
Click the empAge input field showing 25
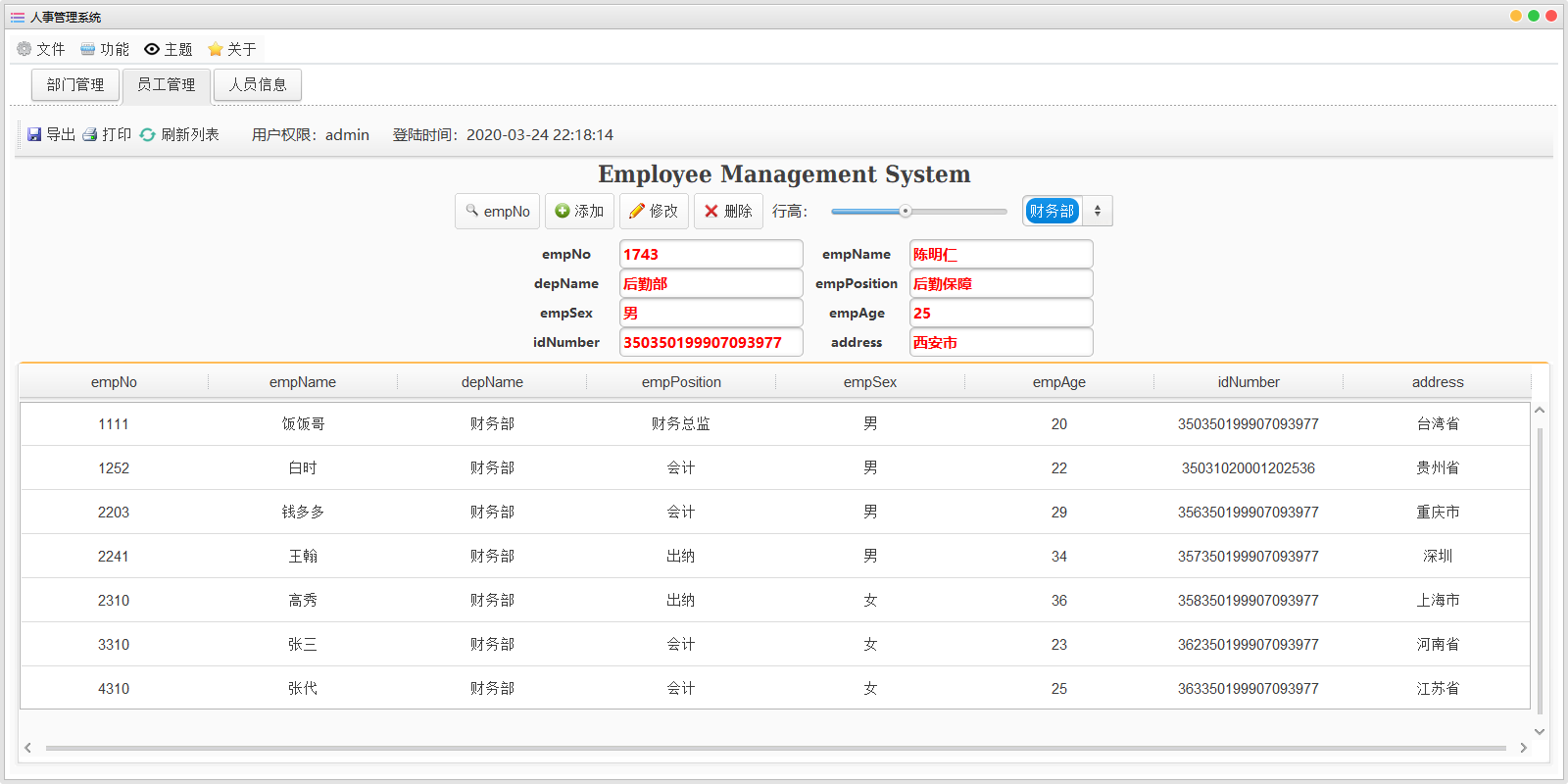point(1002,313)
